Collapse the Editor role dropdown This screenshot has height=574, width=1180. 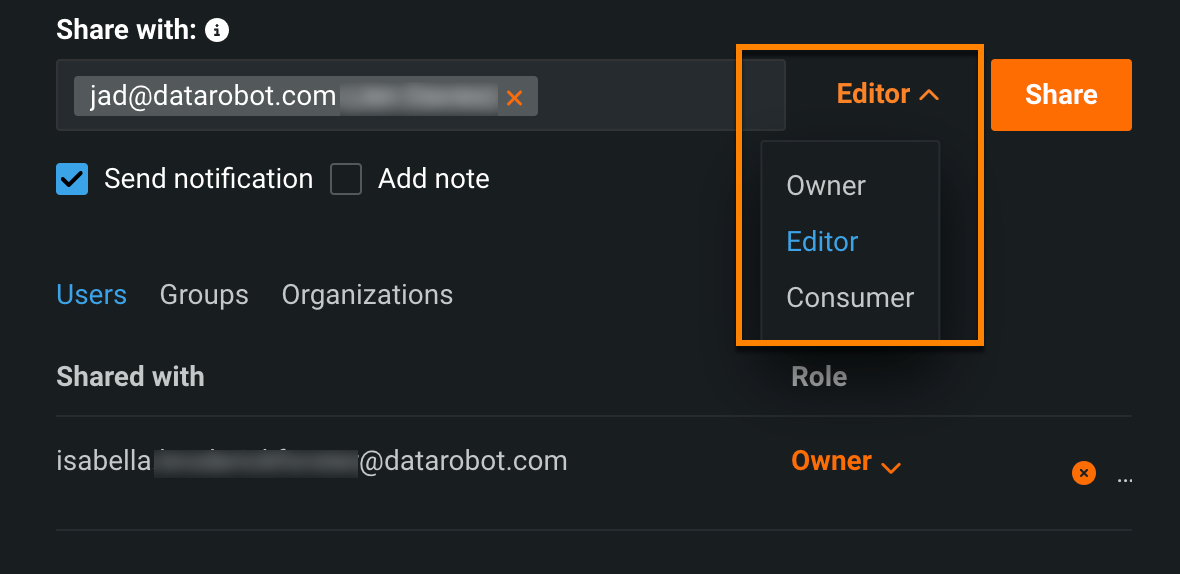888,94
